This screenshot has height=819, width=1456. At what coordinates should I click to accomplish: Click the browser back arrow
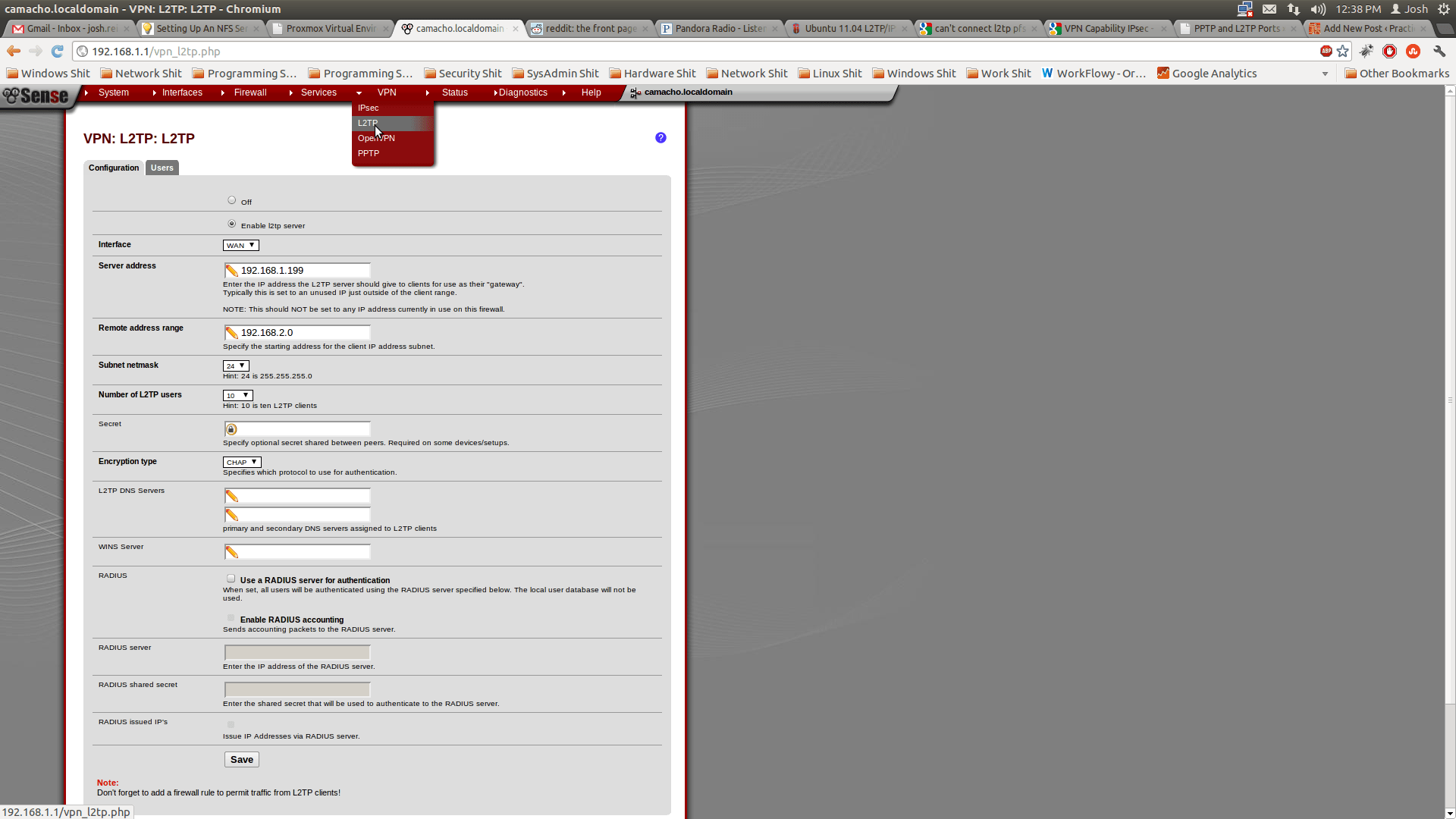coord(13,51)
